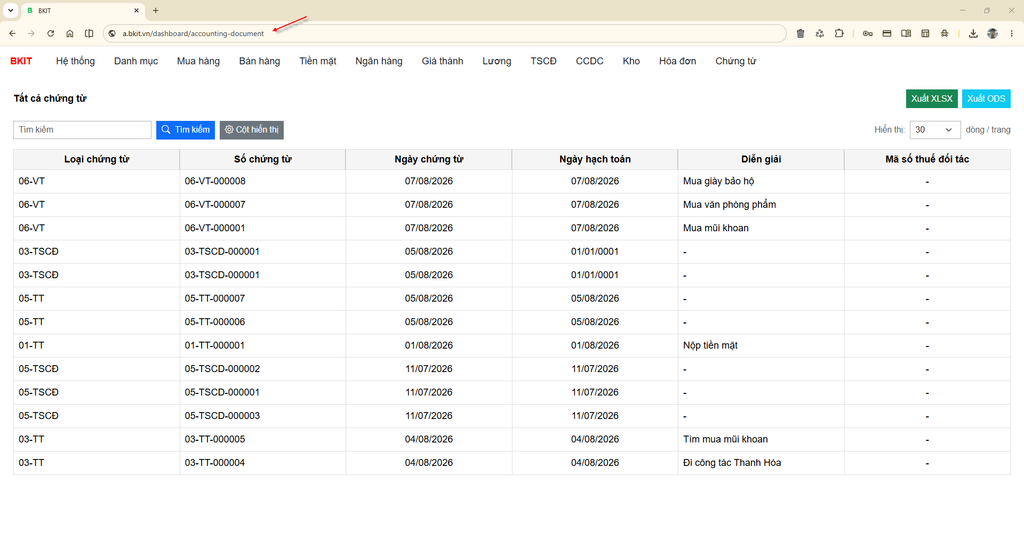Click the forward navigation arrow
1024x550 pixels.
tap(31, 33)
